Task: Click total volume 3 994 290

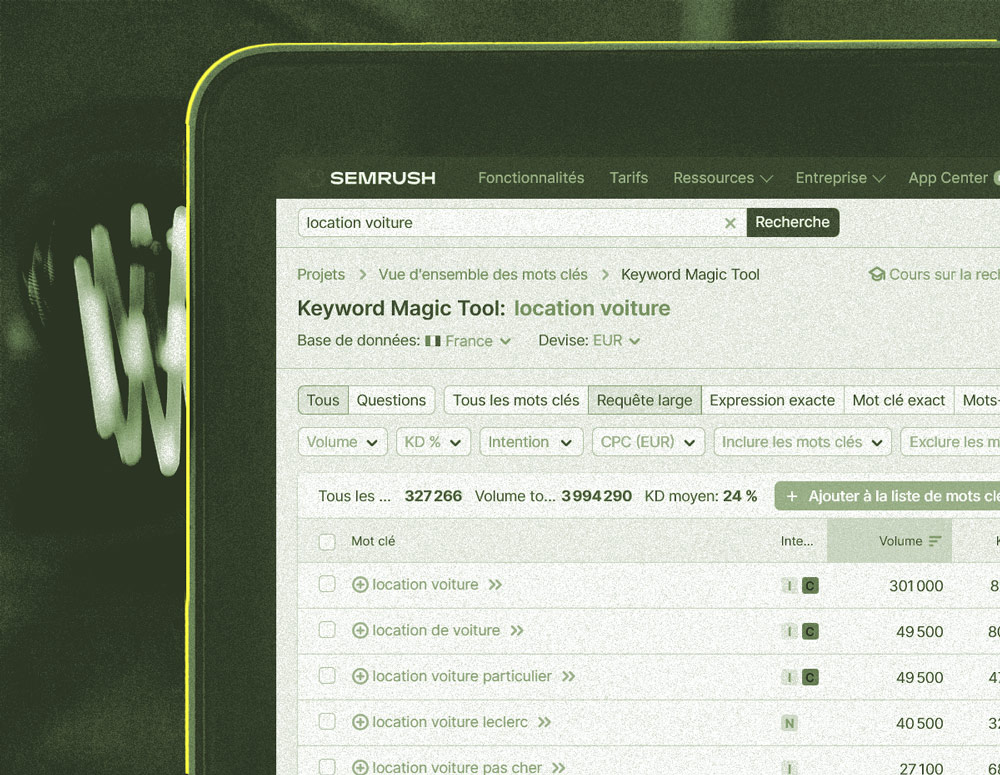Action: [x=596, y=496]
